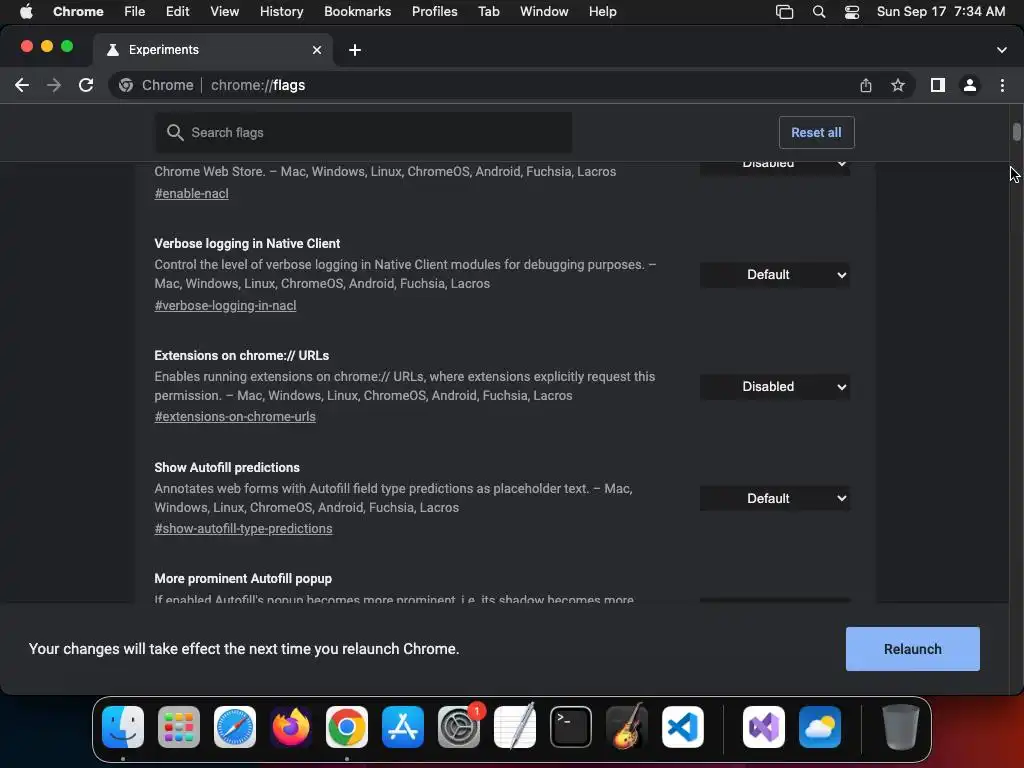This screenshot has width=1024, height=768.
Task: Bookmark this tab with the star icon
Action: (x=898, y=85)
